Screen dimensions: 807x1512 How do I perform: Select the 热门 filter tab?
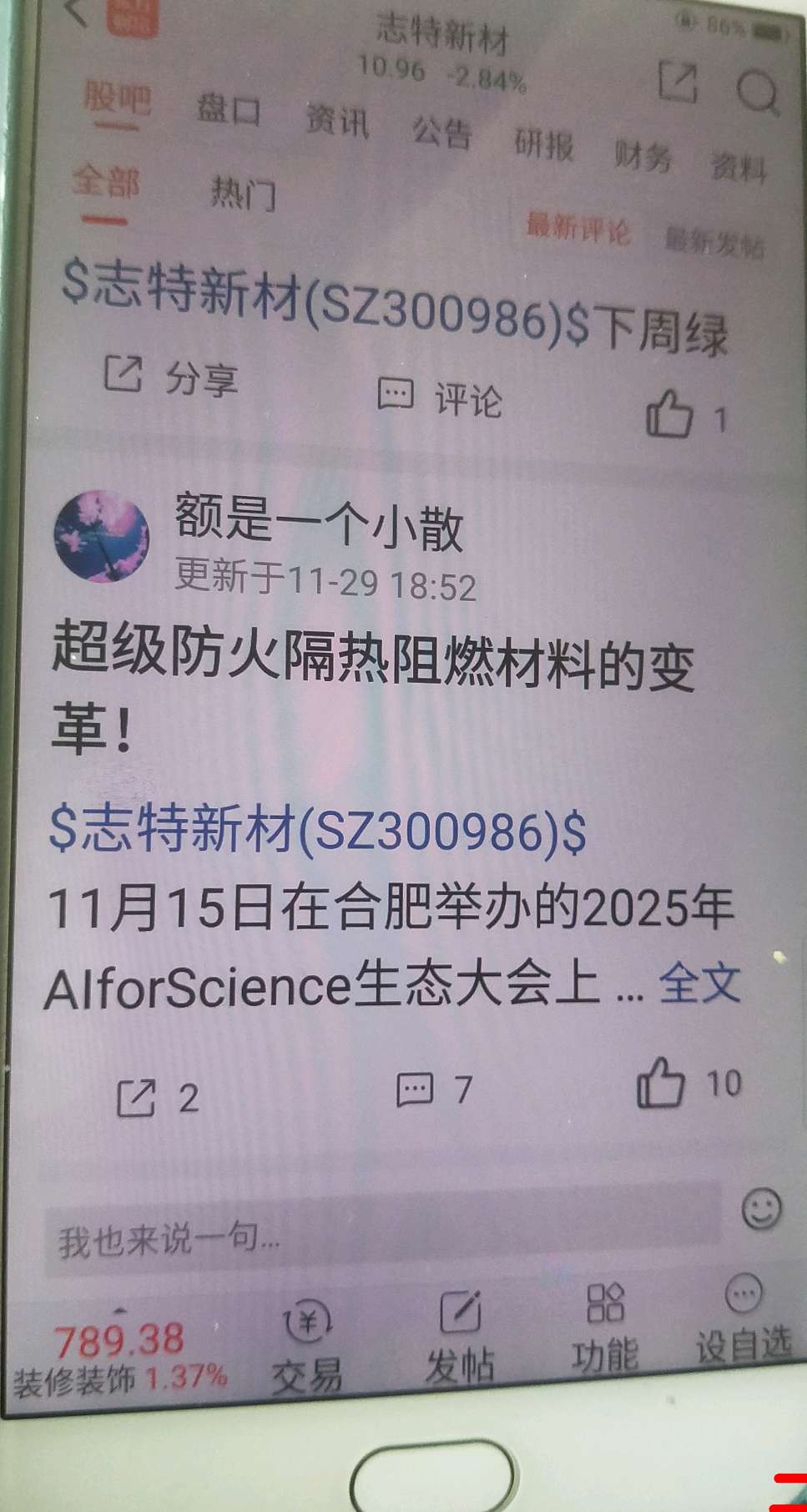(243, 193)
